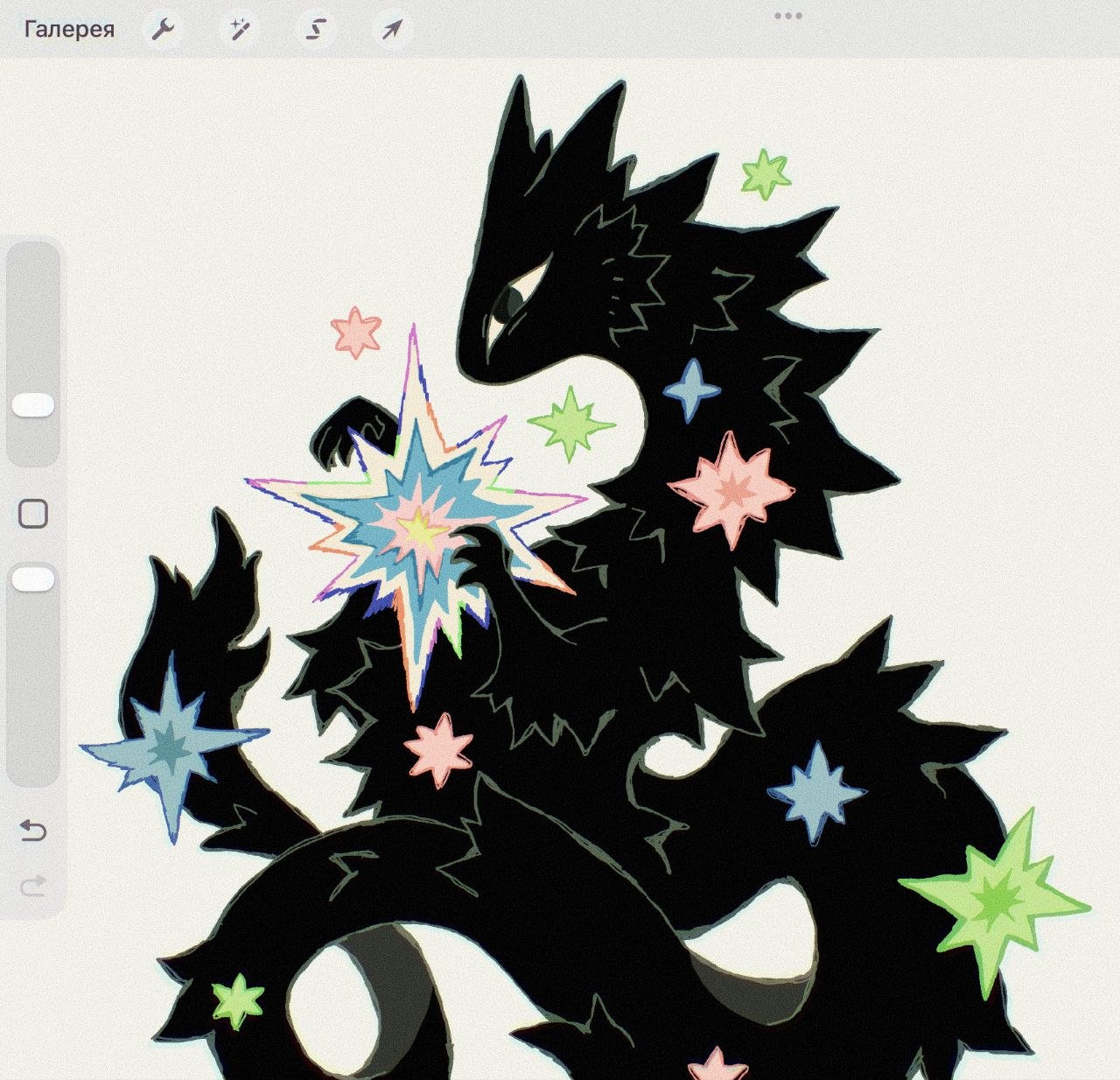Image resolution: width=1120 pixels, height=1080 pixels.
Task: Open the Галерея gallery
Action: tap(69, 30)
